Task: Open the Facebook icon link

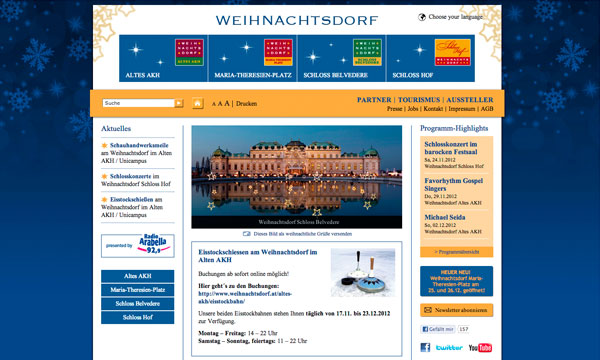Action: click(x=425, y=347)
